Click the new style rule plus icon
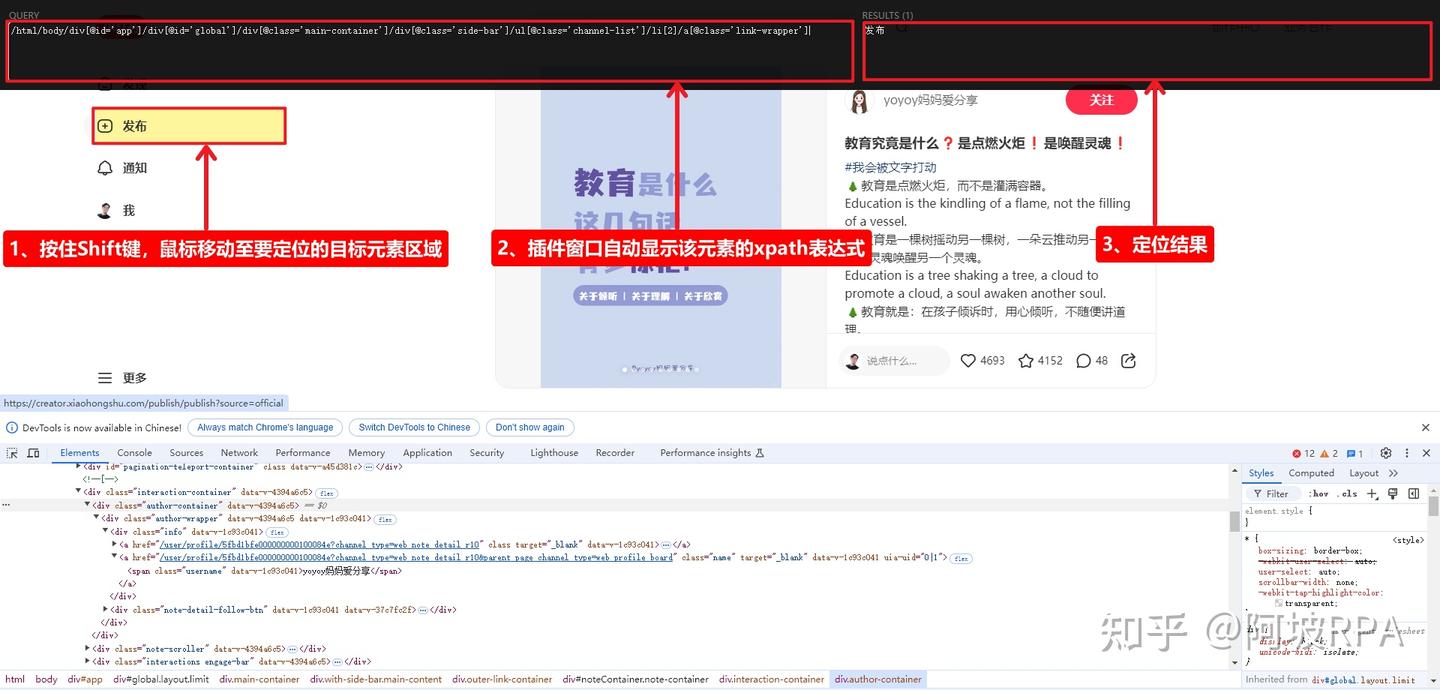This screenshot has width=1440, height=690. pyautogui.click(x=1372, y=493)
